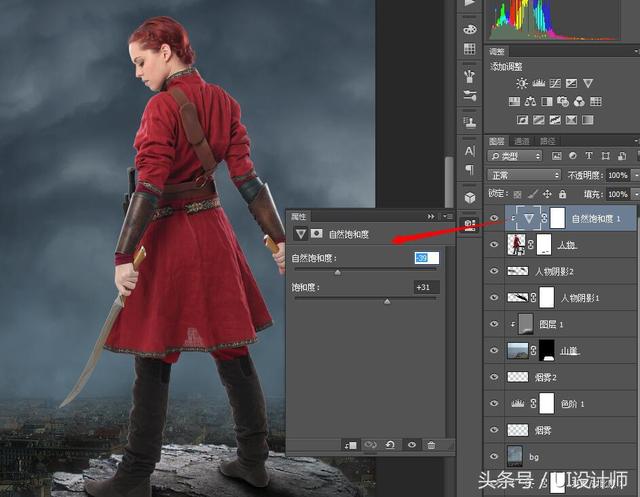Image resolution: width=640 pixels, height=497 pixels.
Task: Add a Gradient Map adjustment layer
Action: tap(588, 120)
